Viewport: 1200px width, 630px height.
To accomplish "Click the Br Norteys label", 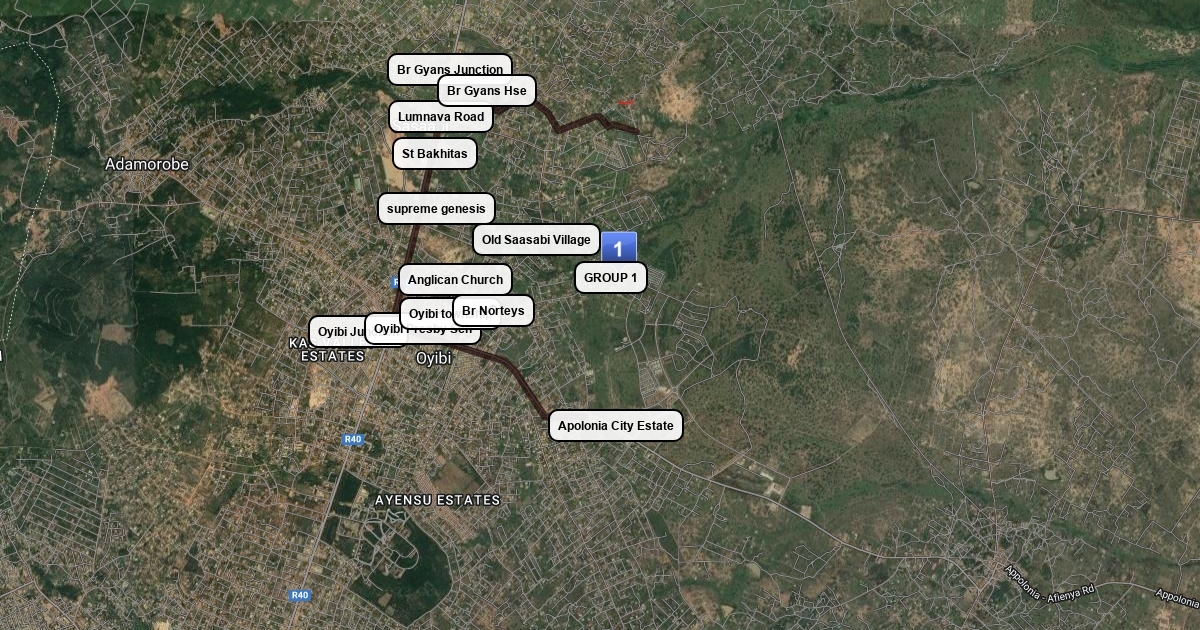I will pyautogui.click(x=493, y=311).
